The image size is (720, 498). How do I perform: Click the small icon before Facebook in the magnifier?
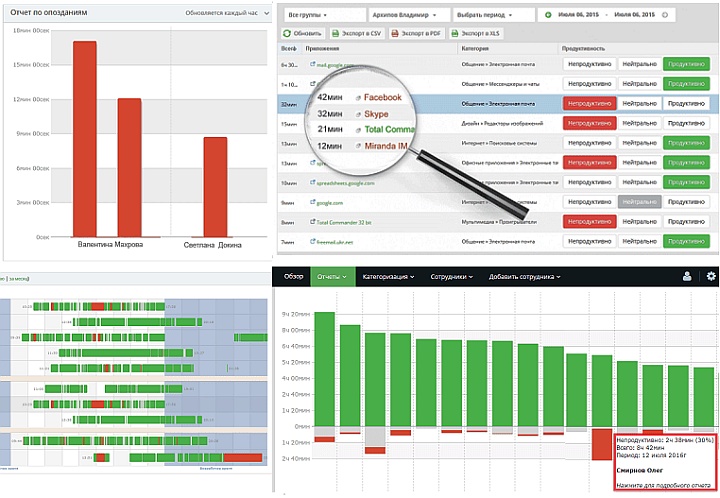[x=358, y=98]
